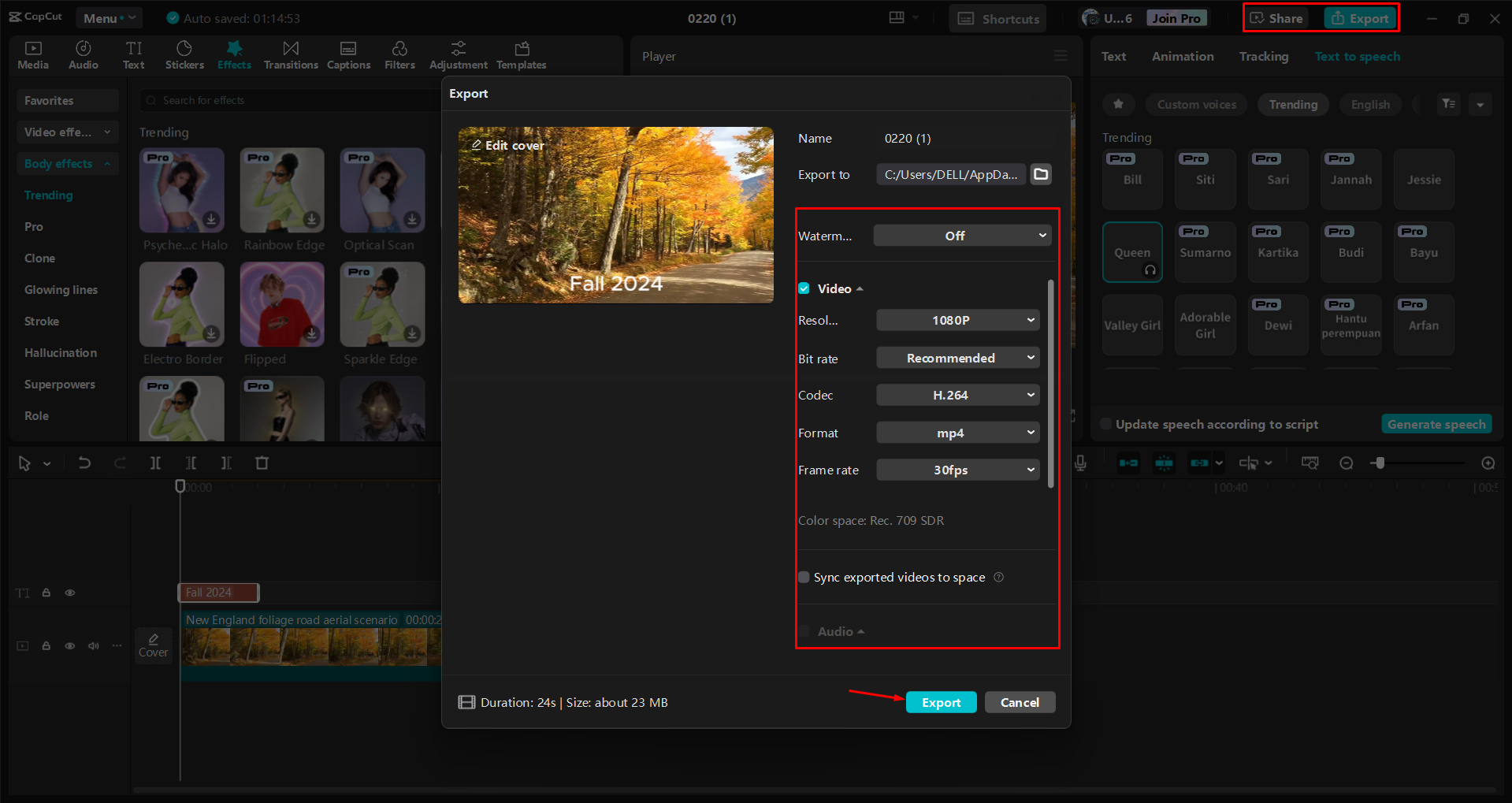Switch to the Filters panel

point(399,54)
